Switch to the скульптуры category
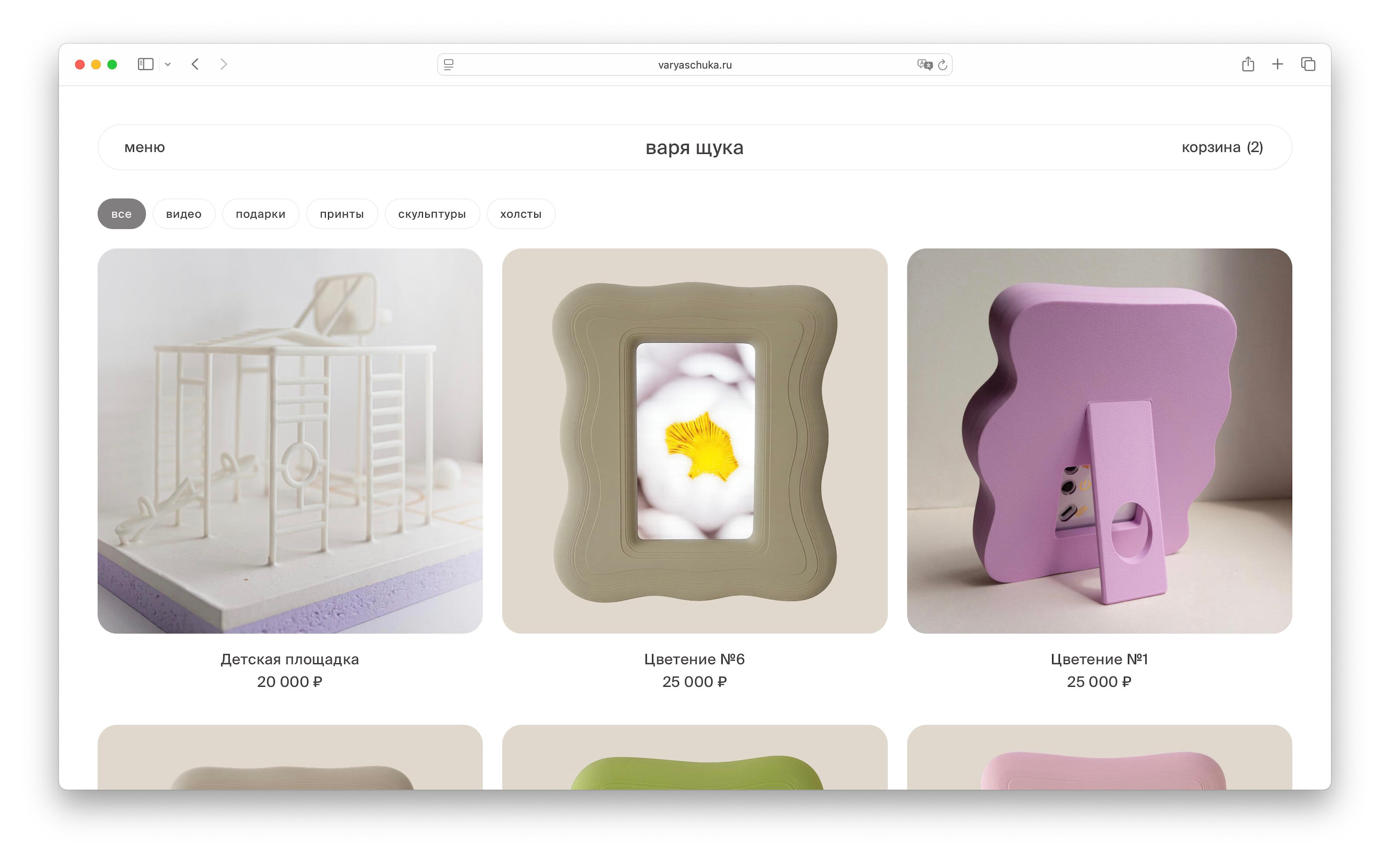 click(x=432, y=214)
